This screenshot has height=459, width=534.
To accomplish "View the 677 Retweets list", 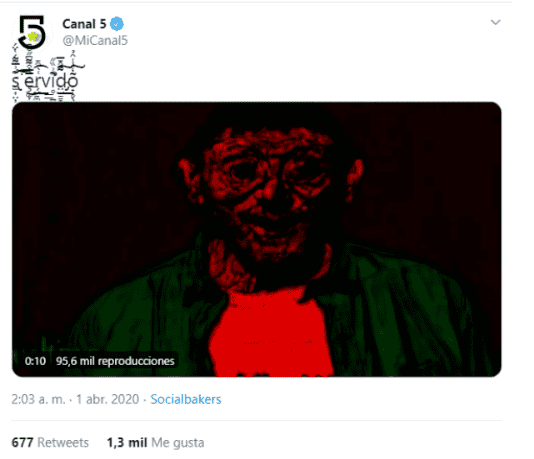I will pos(50,443).
